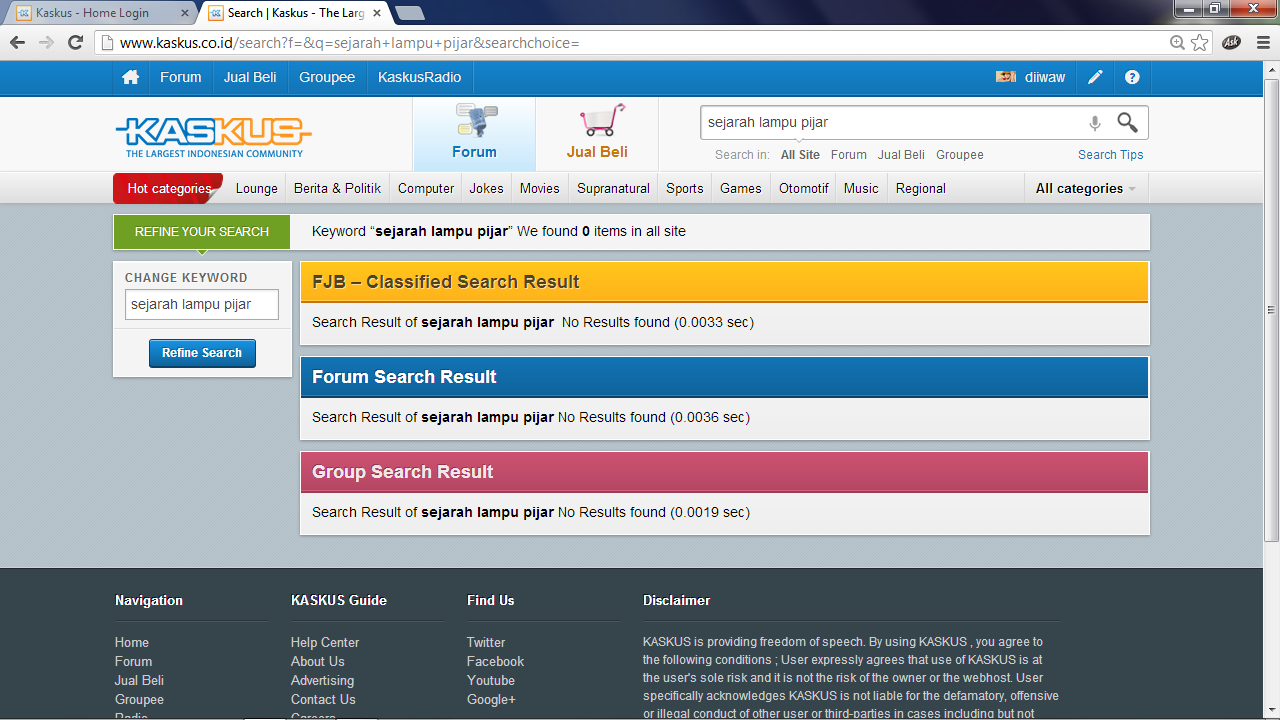The image size is (1280, 720).
Task: Set search scope to Groupee
Action: tap(960, 155)
